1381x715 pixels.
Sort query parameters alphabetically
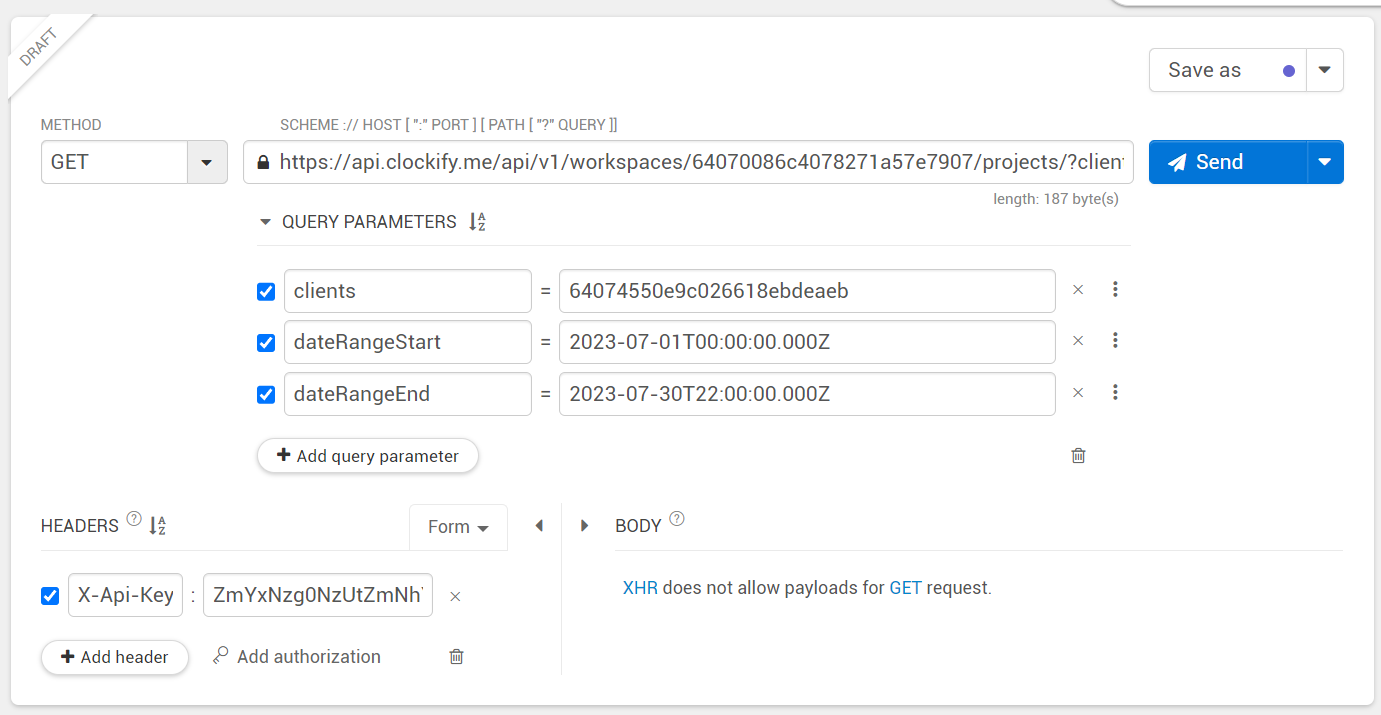(x=476, y=221)
